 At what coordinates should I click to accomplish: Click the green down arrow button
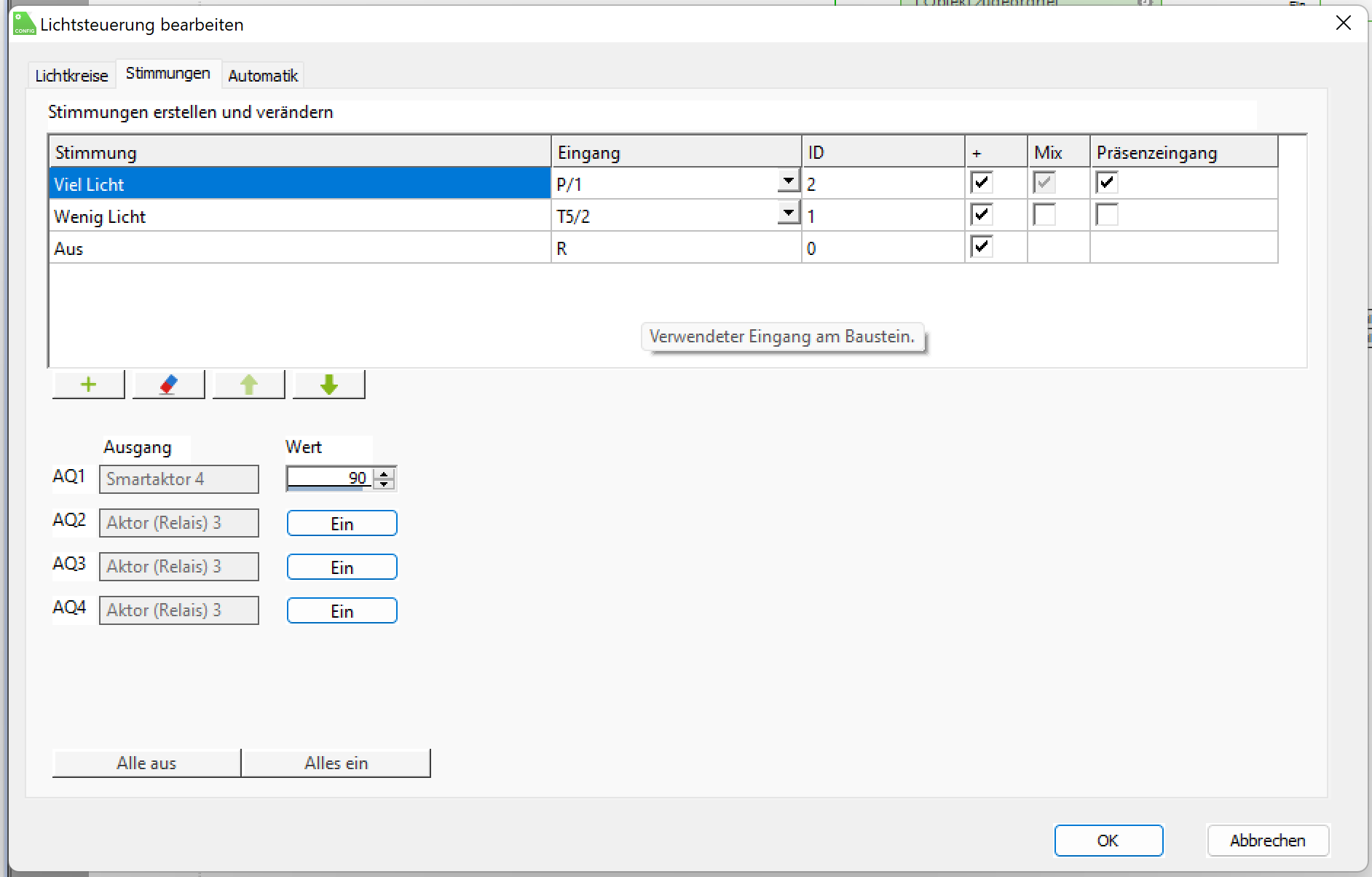point(328,385)
